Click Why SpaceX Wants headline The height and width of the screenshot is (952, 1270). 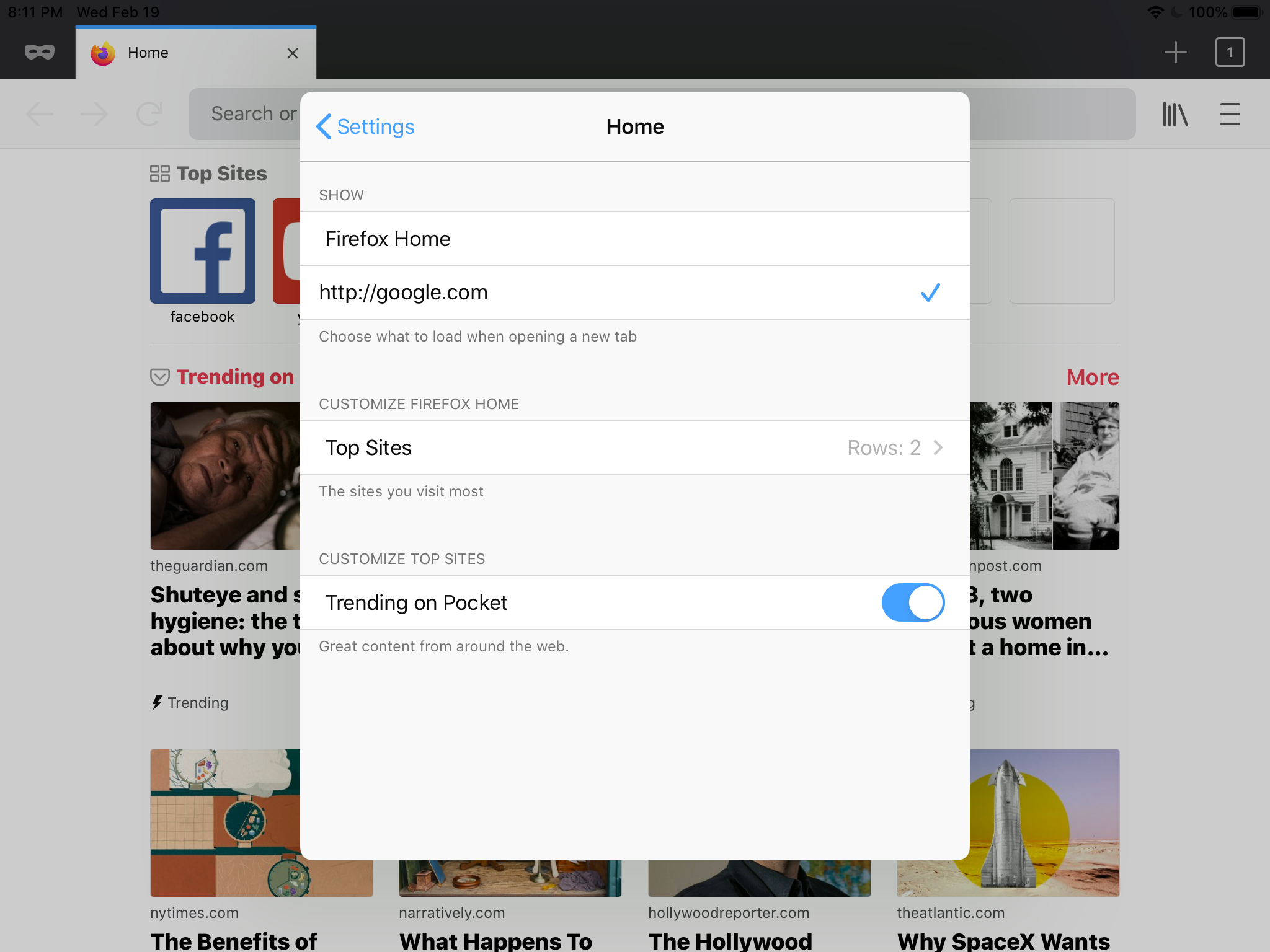click(1003, 941)
